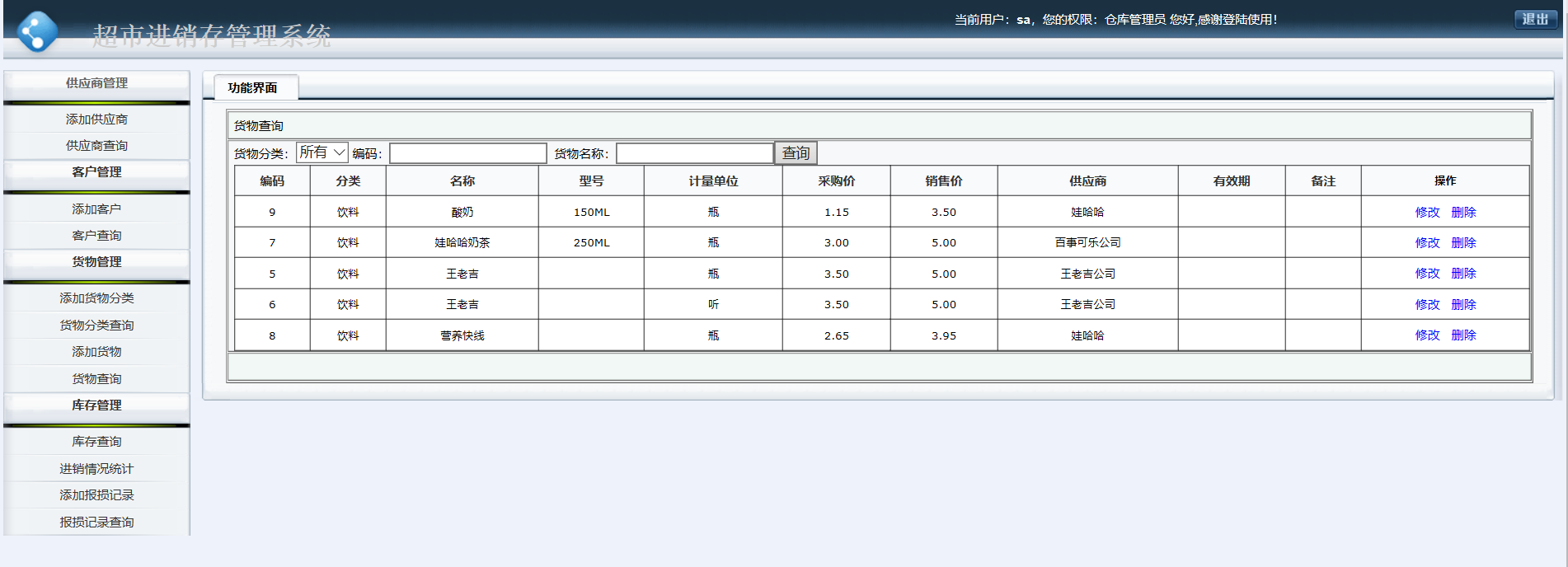Click the 编码 search input field
The width and height of the screenshot is (1568, 567).
[x=467, y=153]
